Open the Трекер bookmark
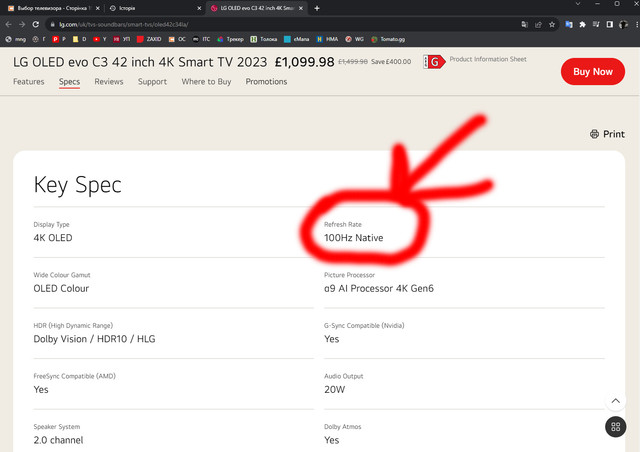This screenshot has width=640, height=452. click(x=230, y=39)
